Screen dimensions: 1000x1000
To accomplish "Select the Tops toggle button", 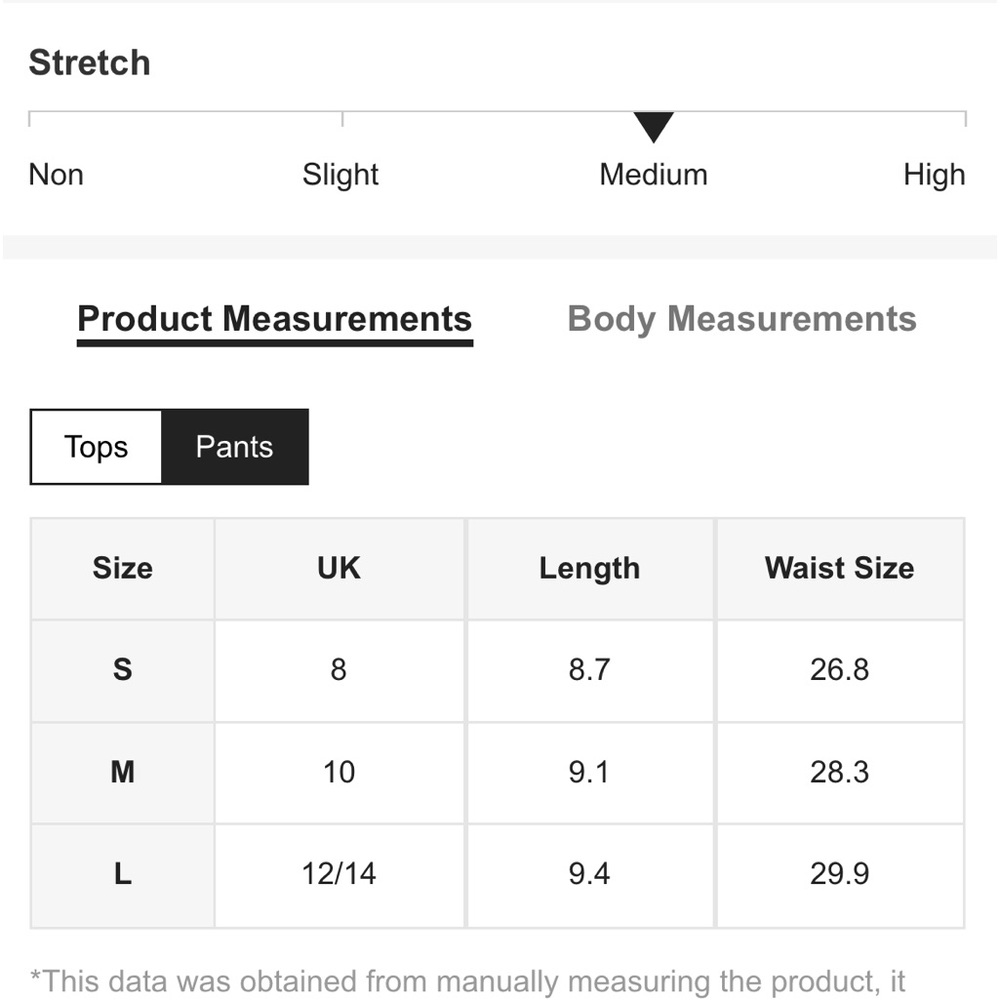I will [x=96, y=447].
